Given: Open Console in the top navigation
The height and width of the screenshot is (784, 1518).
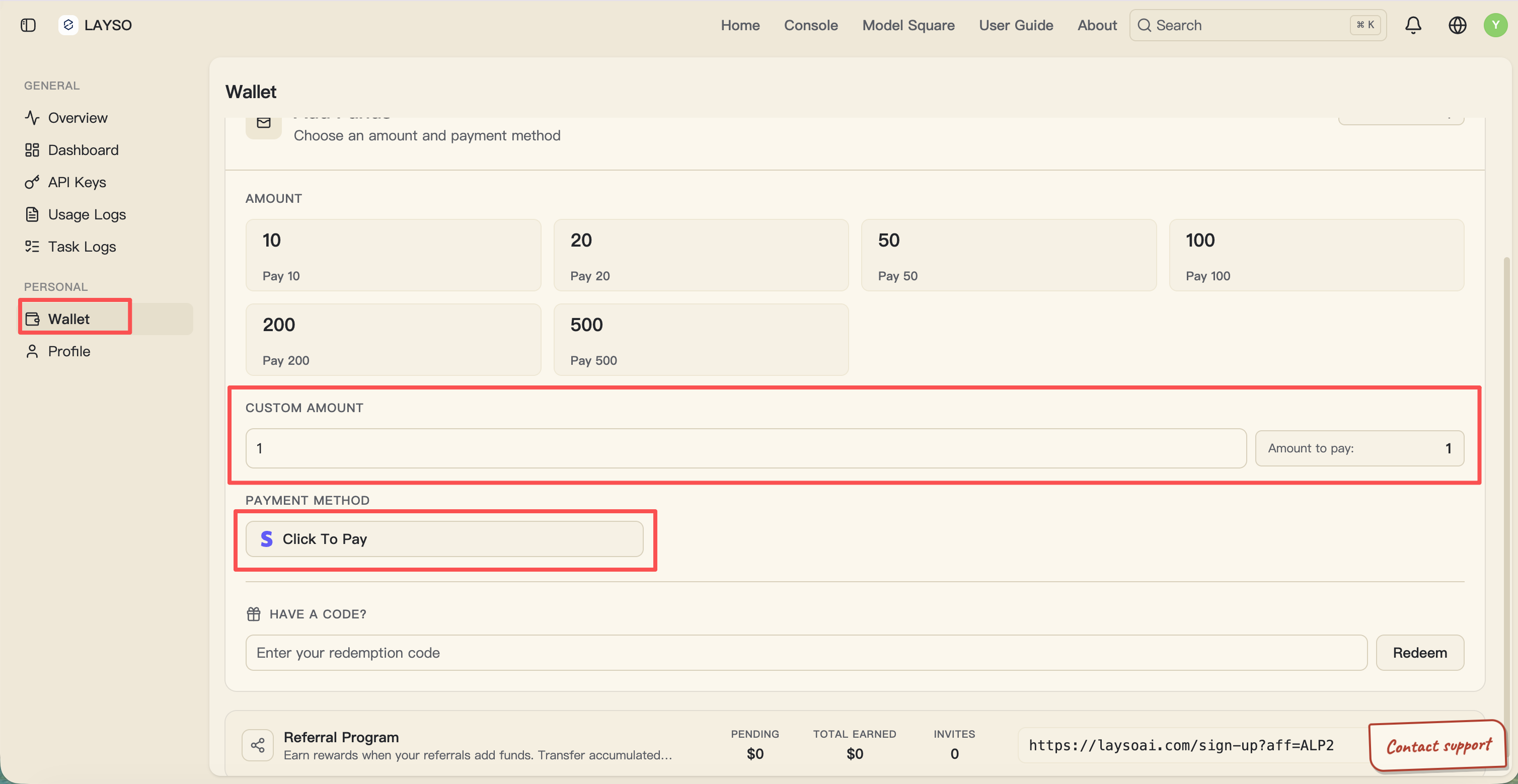Looking at the screenshot, I should (811, 25).
